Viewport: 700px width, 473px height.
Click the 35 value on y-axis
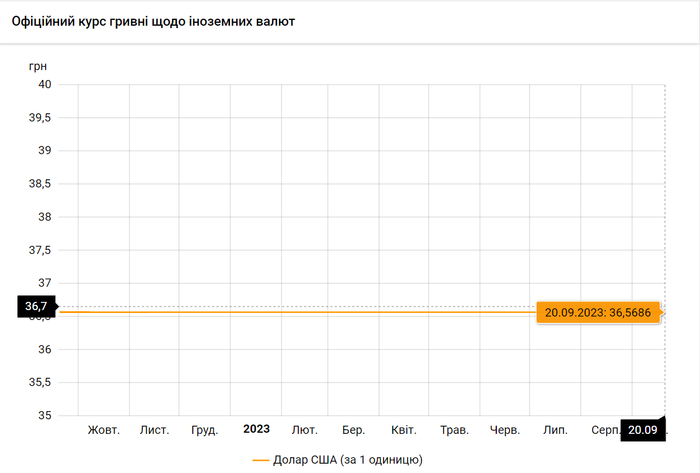click(x=45, y=415)
